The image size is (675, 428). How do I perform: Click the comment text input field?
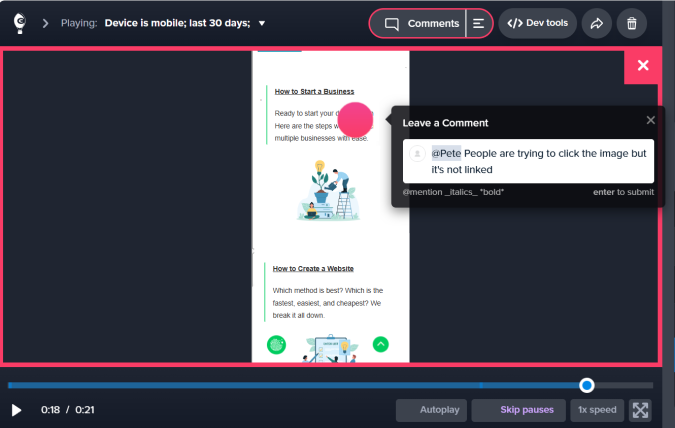tap(540, 161)
